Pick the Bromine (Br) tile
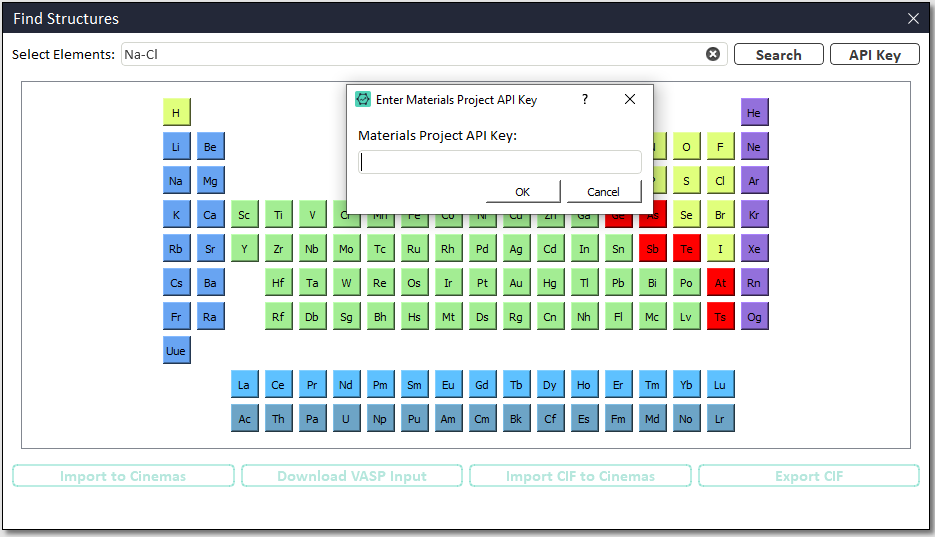935x537 pixels. (x=720, y=214)
